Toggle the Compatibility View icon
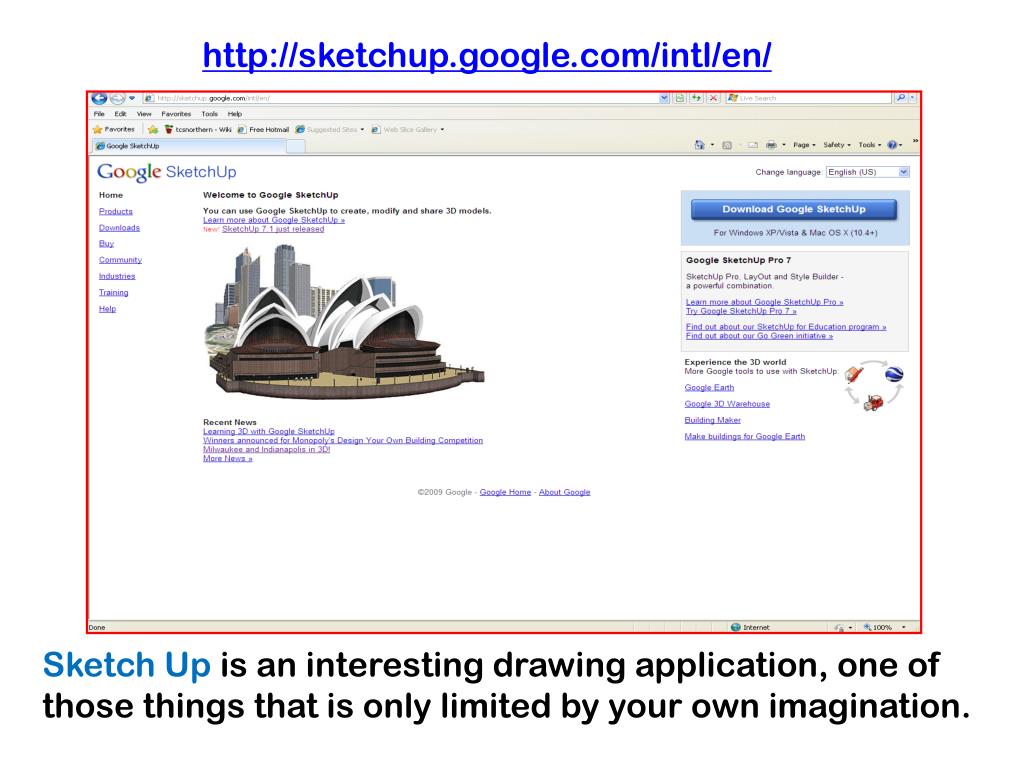The height and width of the screenshot is (768, 1024). [680, 99]
